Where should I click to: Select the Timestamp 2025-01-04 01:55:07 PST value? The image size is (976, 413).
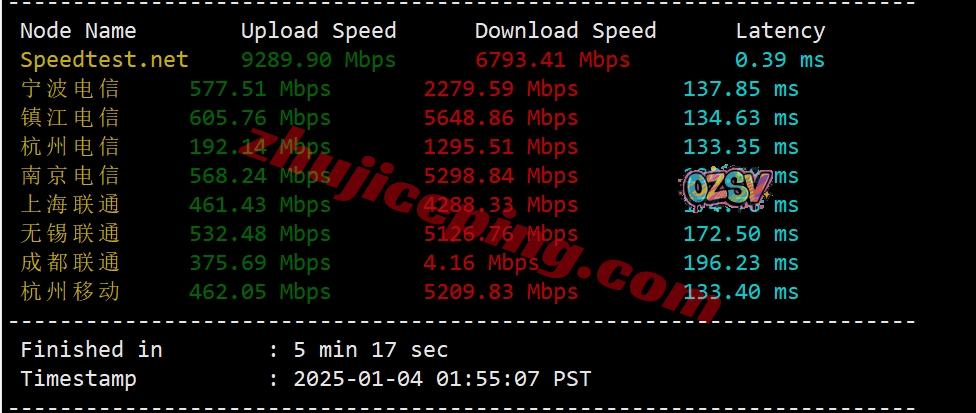(442, 379)
